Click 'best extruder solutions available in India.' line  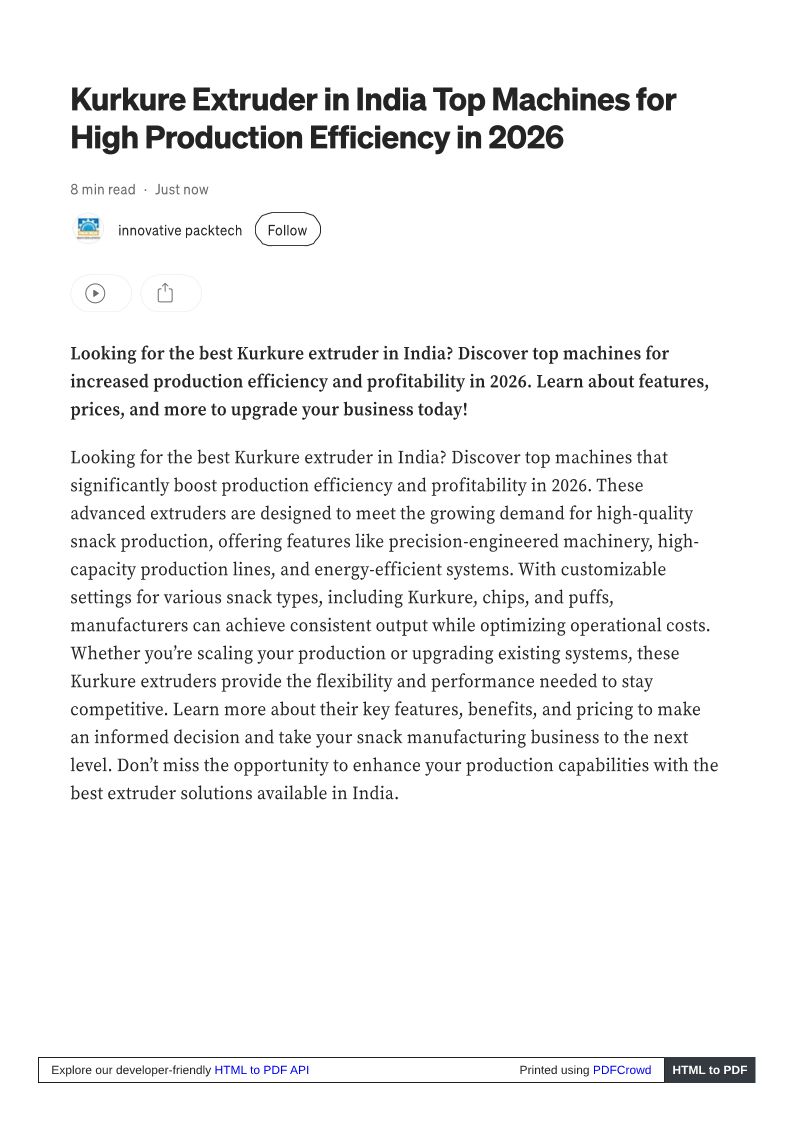point(234,793)
